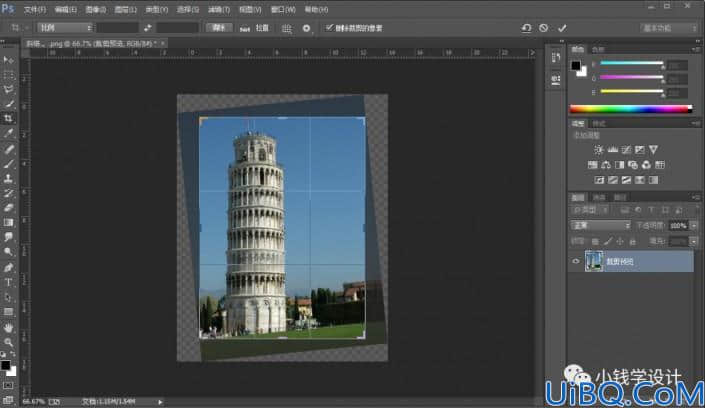The image size is (705, 408).
Task: Select the History Brush tool
Action: click(8, 193)
